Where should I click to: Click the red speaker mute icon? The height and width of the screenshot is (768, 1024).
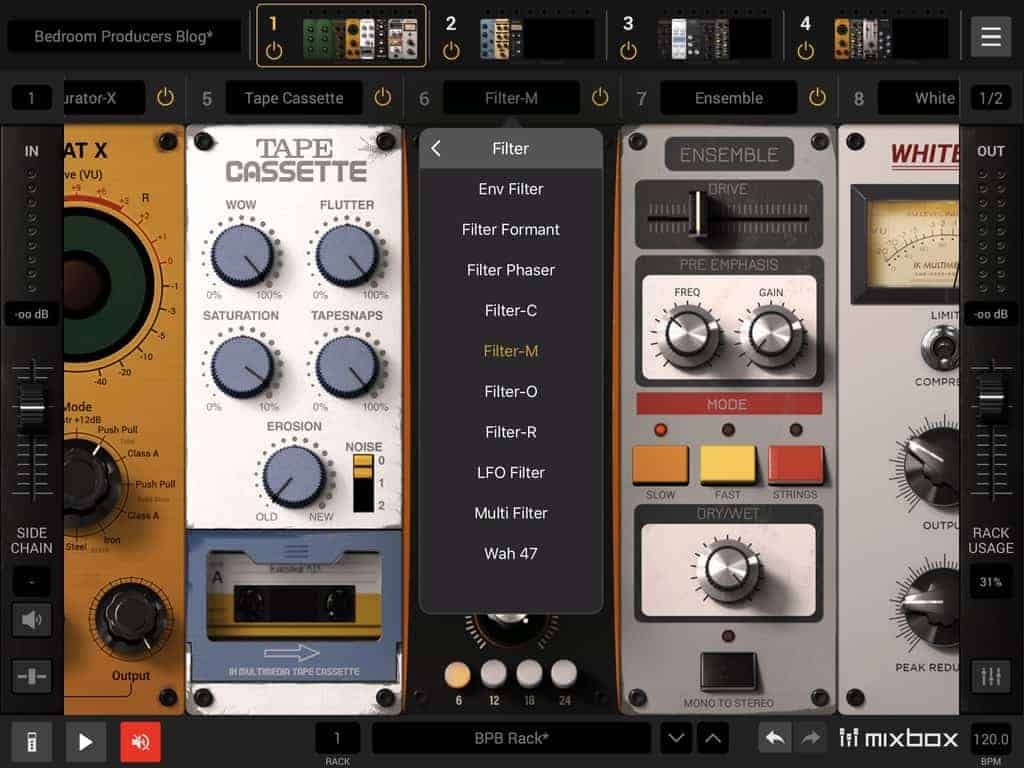(140, 742)
